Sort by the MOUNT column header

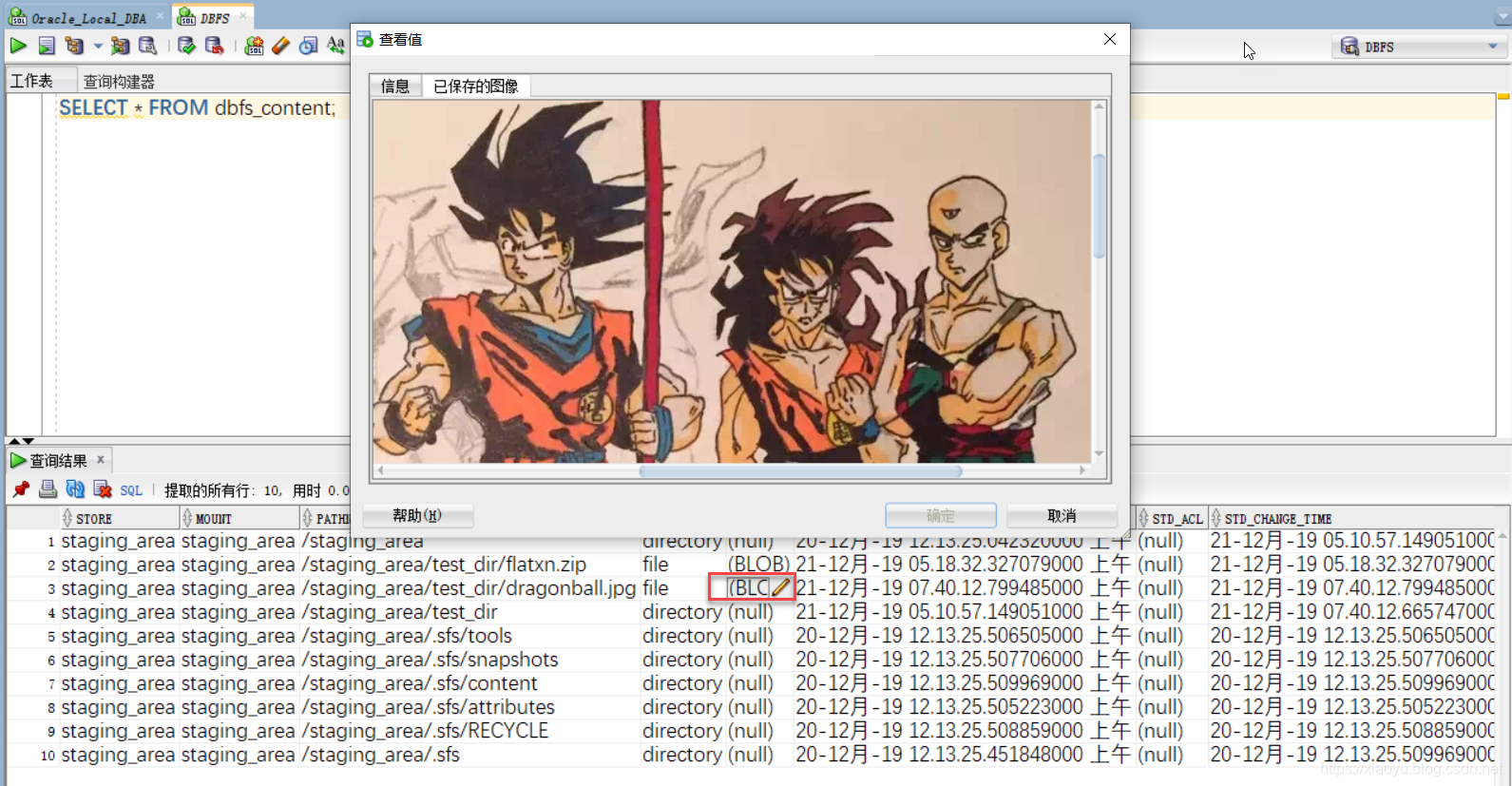tap(239, 519)
